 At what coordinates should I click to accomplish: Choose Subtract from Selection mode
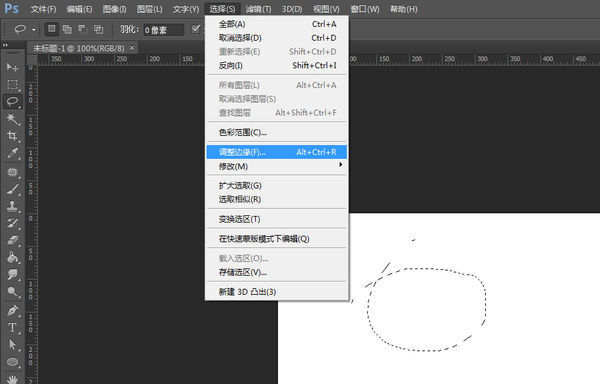pos(83,29)
